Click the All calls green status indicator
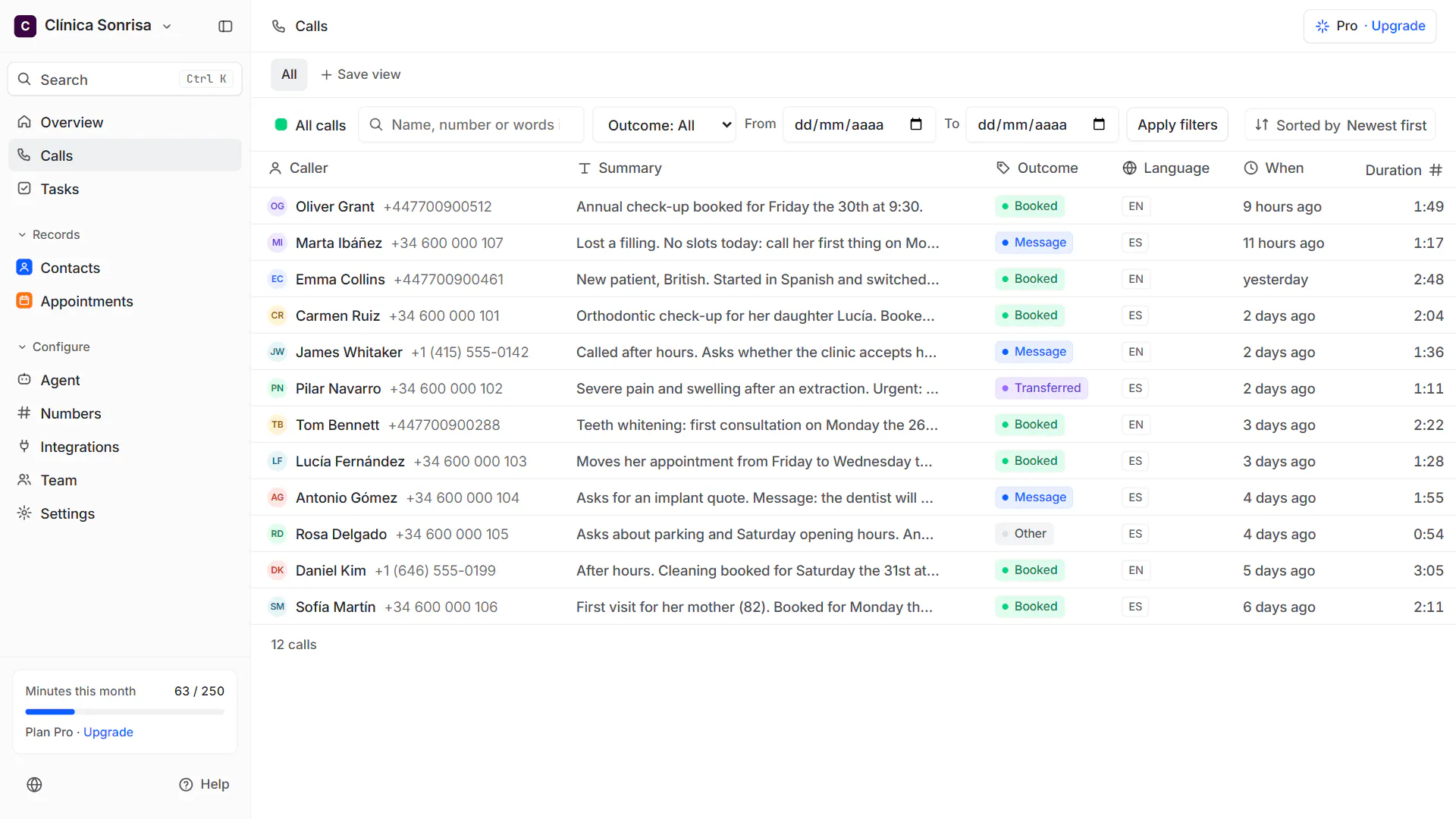Image resolution: width=1456 pixels, height=819 pixels. point(281,124)
